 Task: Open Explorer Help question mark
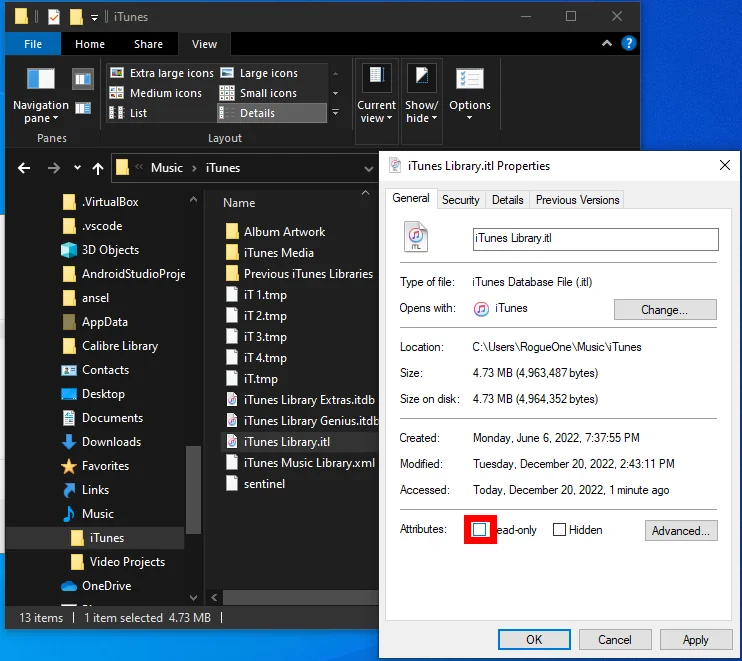coord(628,44)
